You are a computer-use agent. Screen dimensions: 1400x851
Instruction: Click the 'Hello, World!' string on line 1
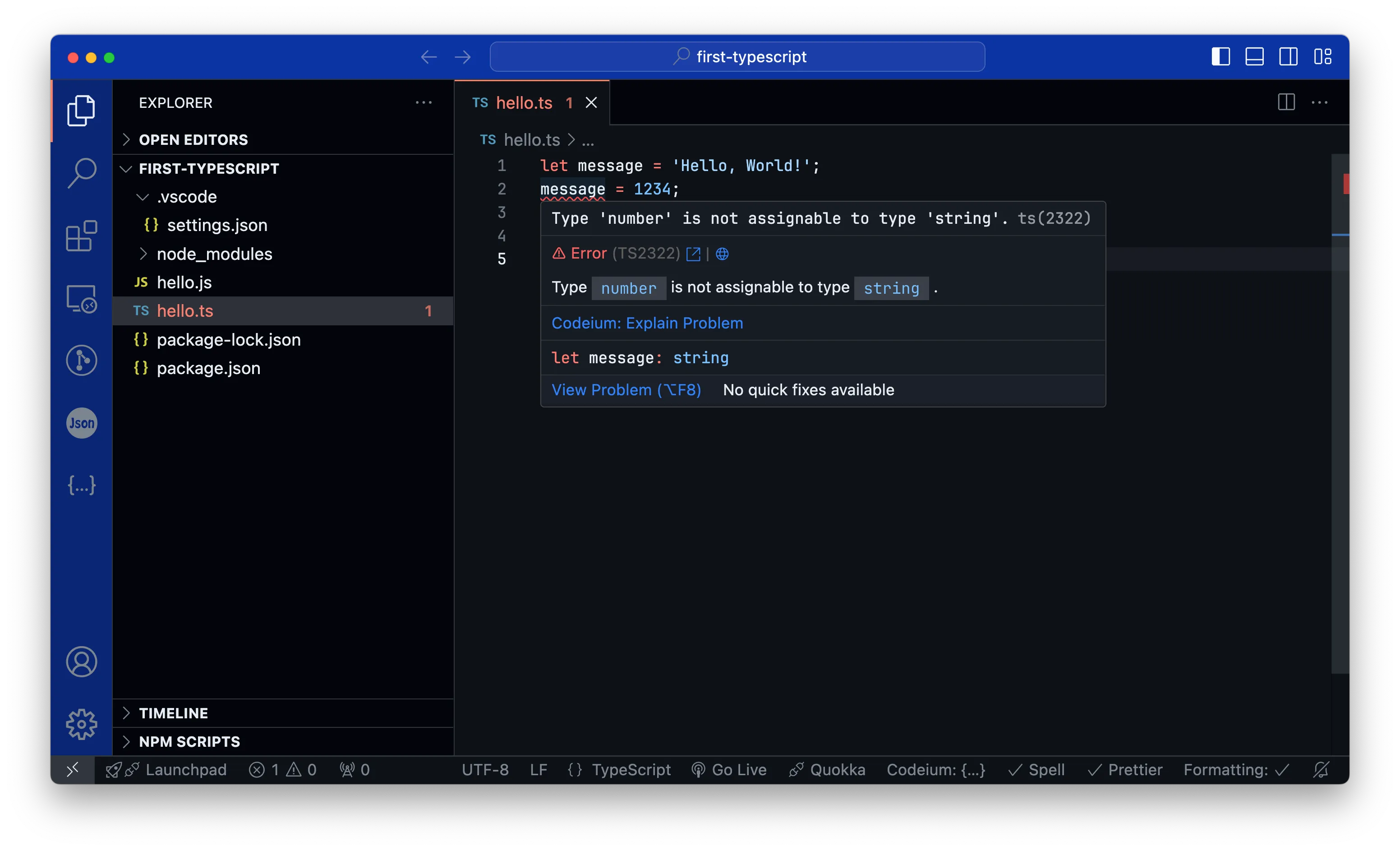click(x=741, y=166)
